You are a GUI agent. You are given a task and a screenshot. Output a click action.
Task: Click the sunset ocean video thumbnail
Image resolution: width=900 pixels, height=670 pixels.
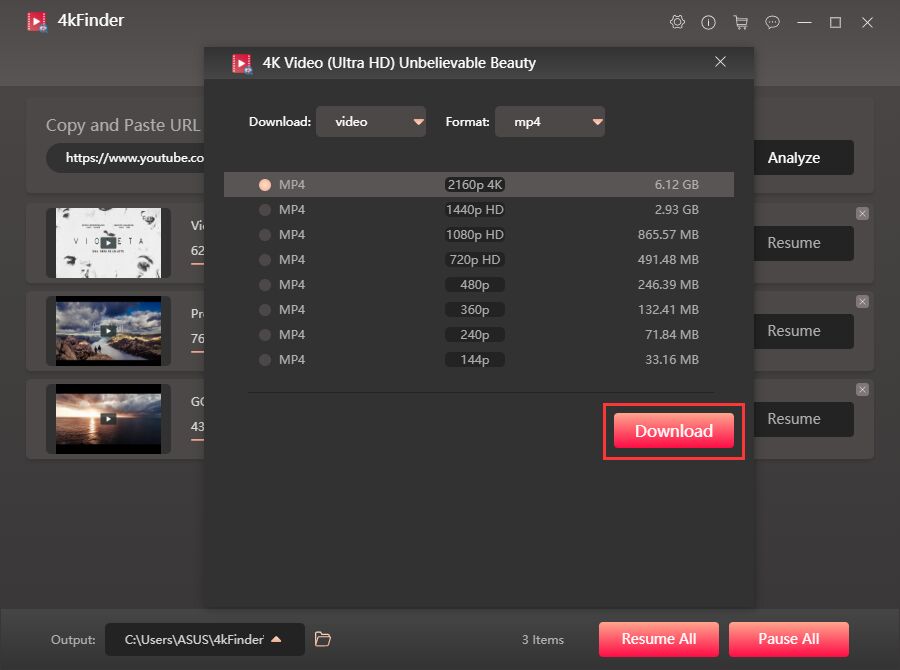coord(108,419)
